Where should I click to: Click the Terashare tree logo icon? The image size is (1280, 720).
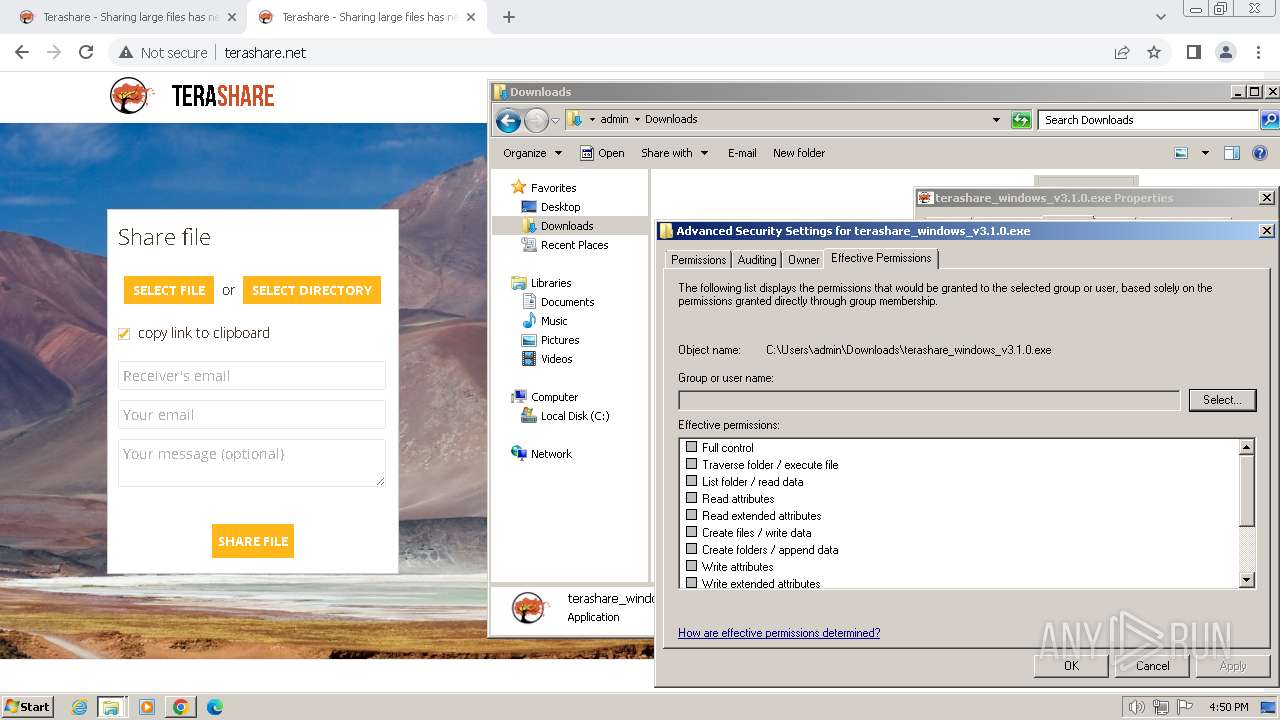click(131, 95)
